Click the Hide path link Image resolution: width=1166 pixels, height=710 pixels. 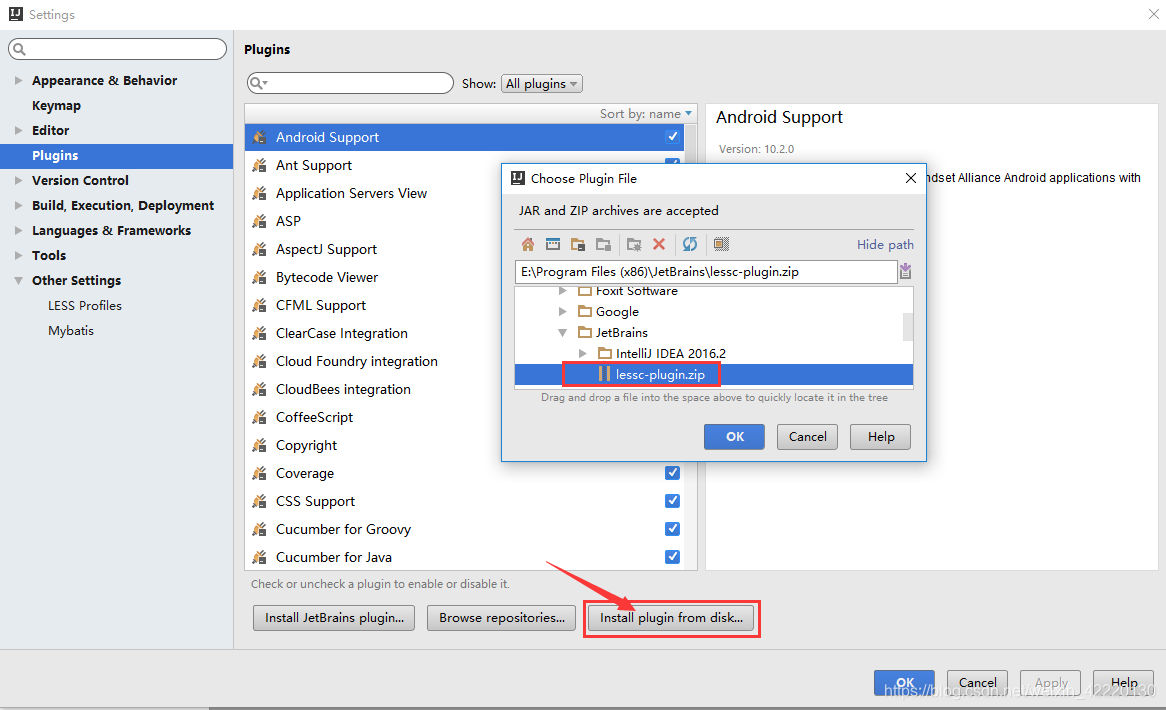pyautogui.click(x=885, y=245)
